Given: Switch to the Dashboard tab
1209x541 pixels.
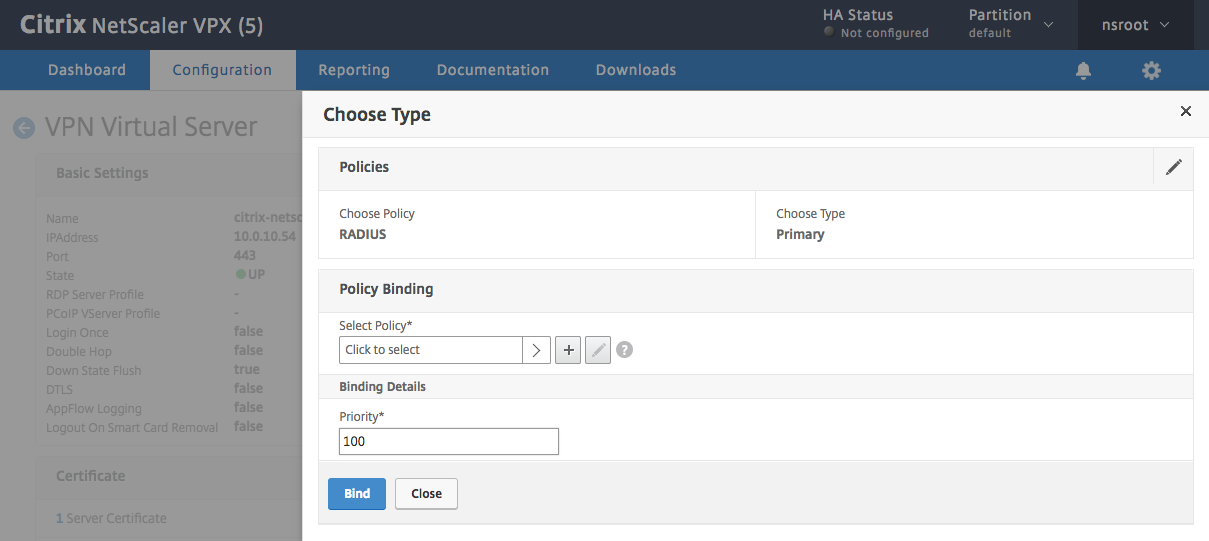Looking at the screenshot, I should 87,70.
